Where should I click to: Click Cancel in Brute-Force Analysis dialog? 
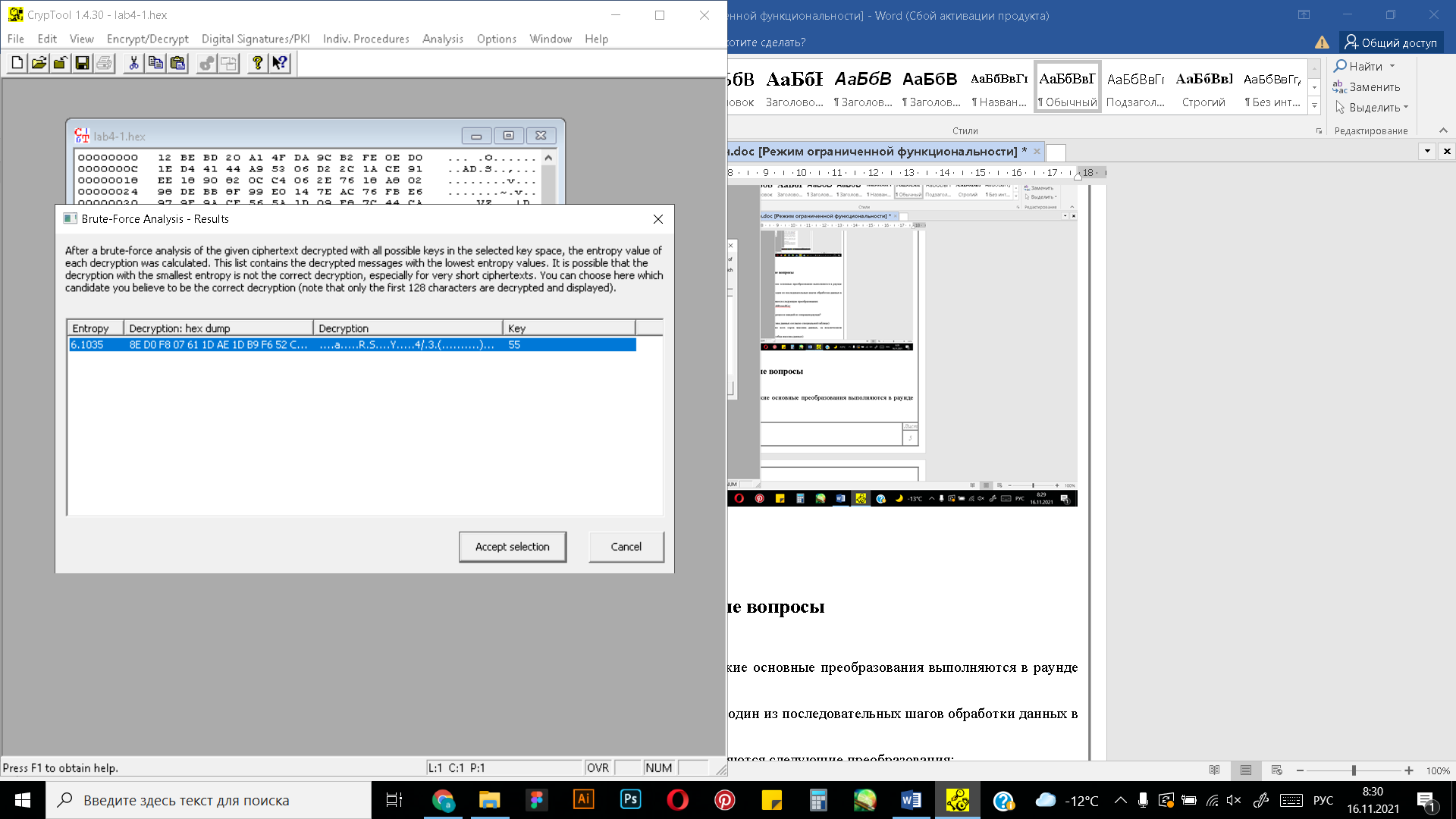point(626,547)
